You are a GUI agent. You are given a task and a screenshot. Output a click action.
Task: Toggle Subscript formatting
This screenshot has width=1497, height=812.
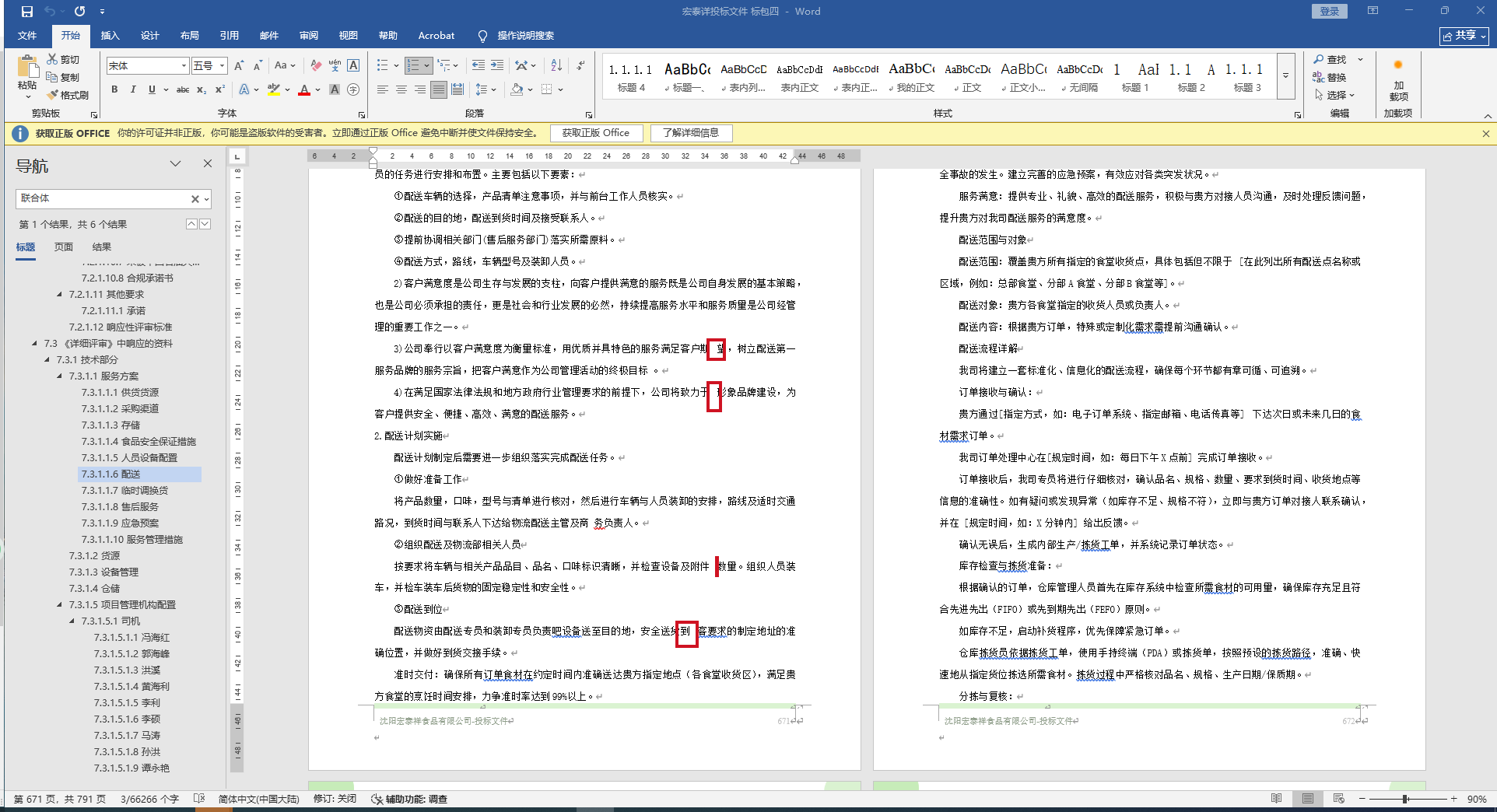click(202, 89)
